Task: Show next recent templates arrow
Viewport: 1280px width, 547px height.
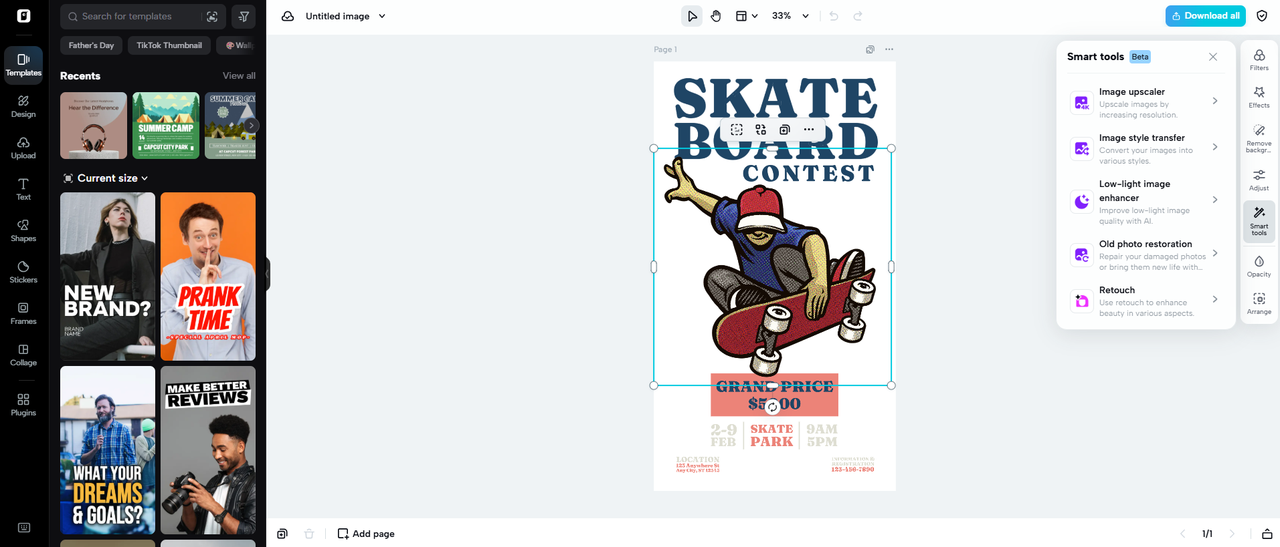Action: coord(252,125)
